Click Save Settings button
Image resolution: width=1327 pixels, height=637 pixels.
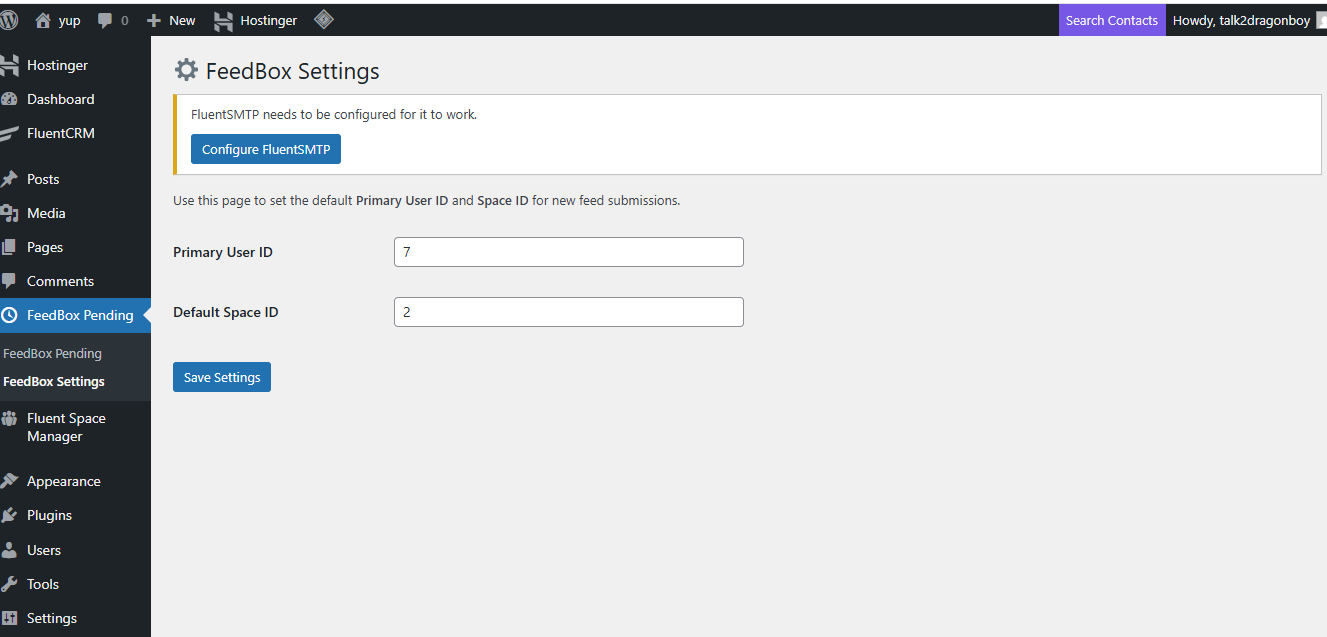click(222, 377)
